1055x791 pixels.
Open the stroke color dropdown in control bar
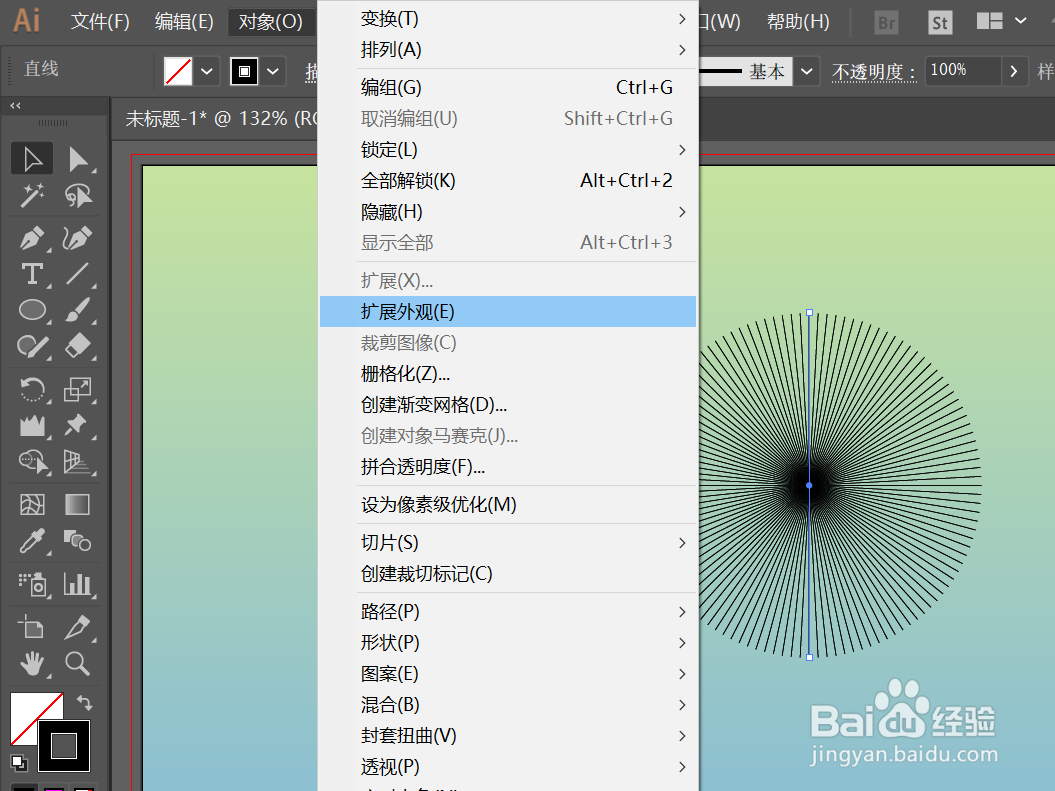click(272, 71)
